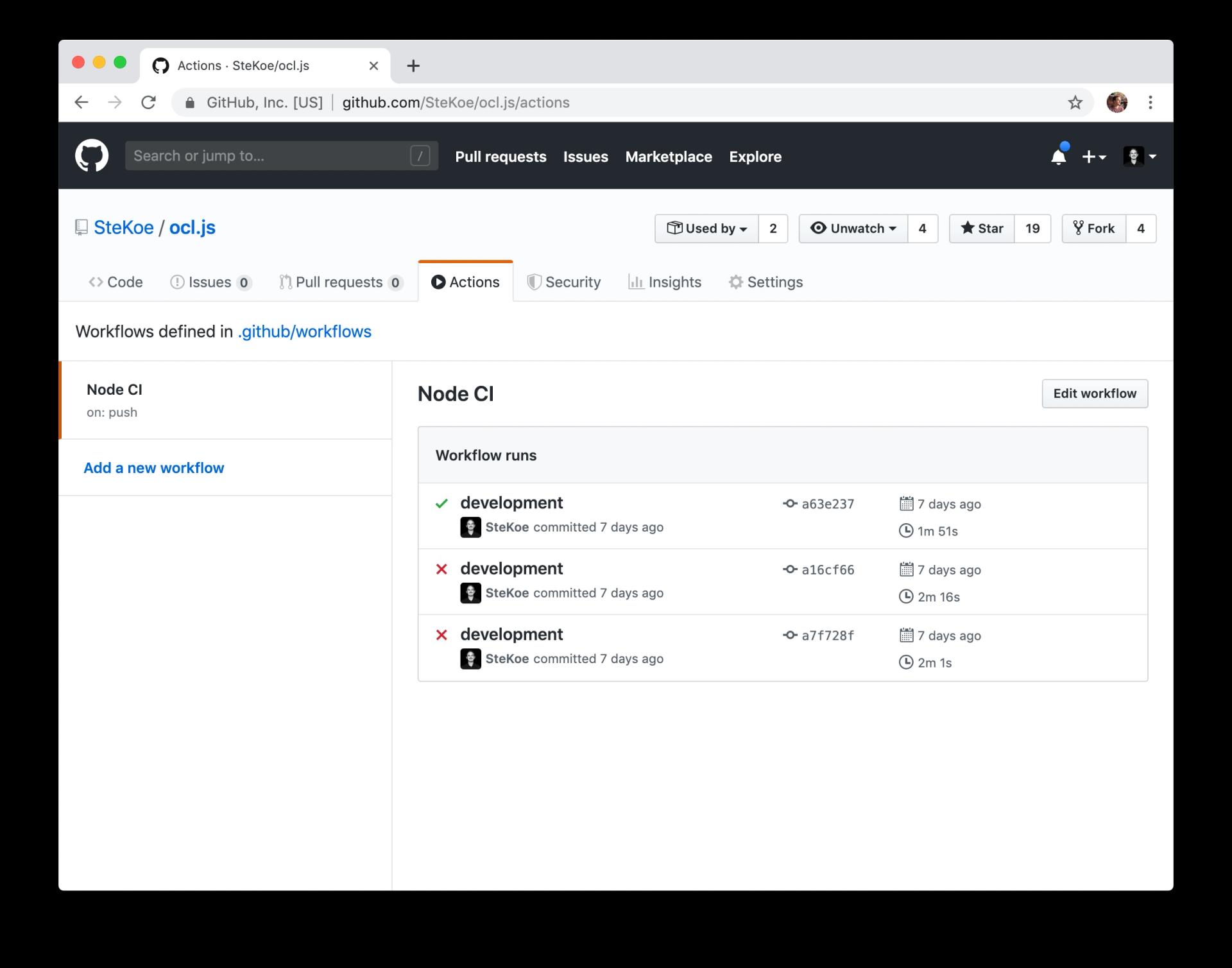Expand the Used by dropdown
The width and height of the screenshot is (1232, 968).
pyautogui.click(x=706, y=229)
